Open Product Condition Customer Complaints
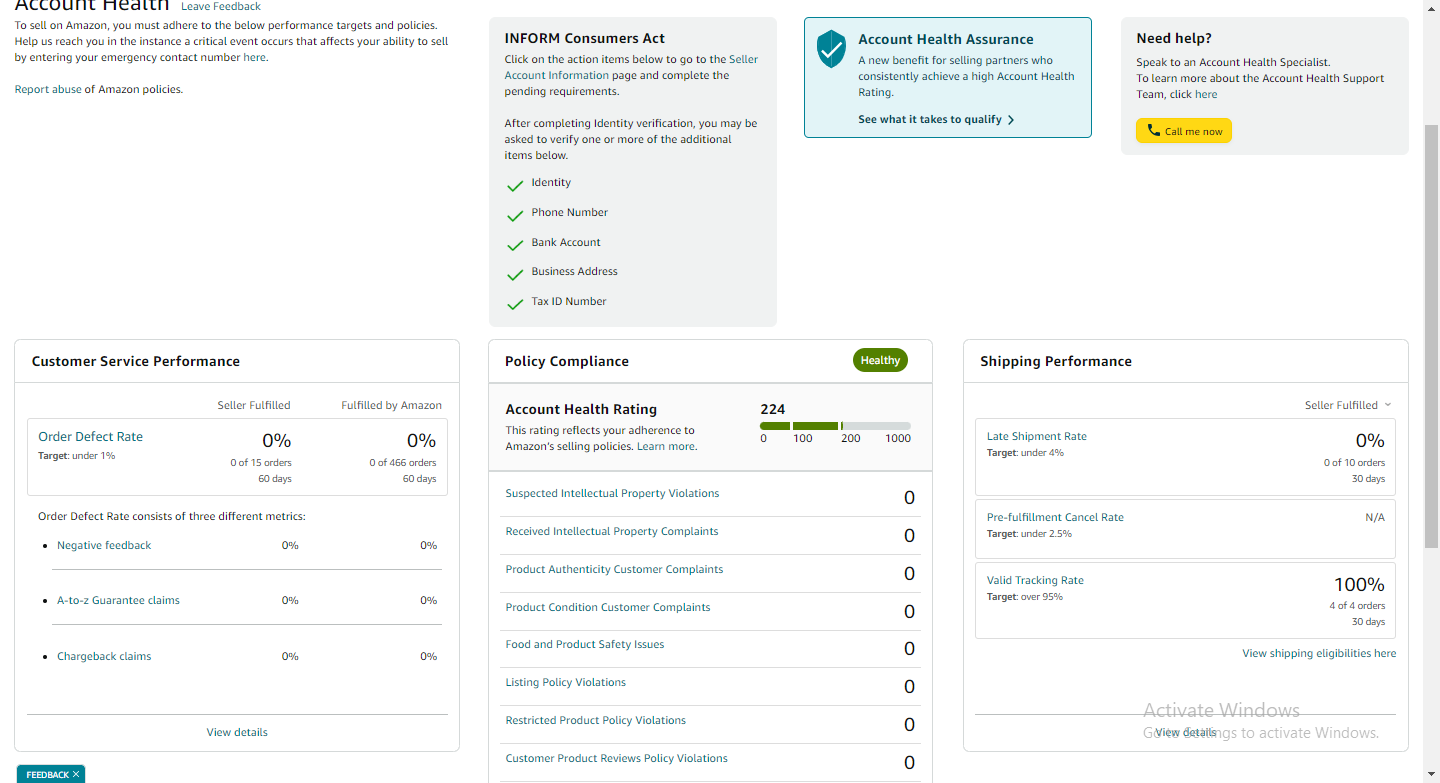 [608, 607]
